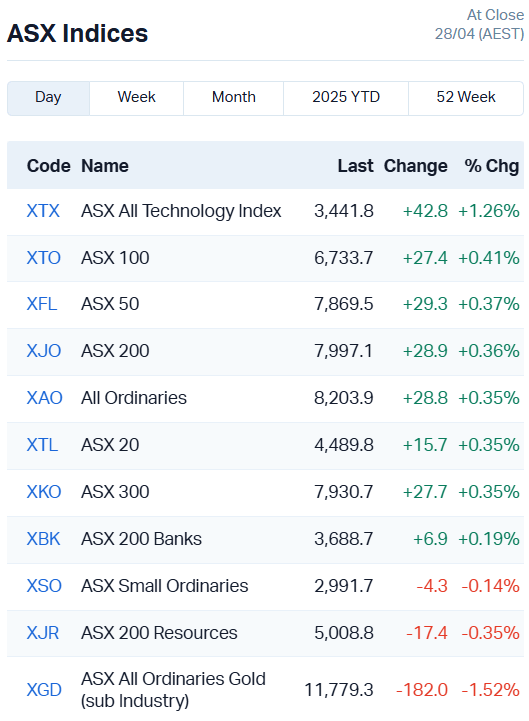Screen dimensions: 529x721
Task: Open the XKO index link
Action: [x=44, y=492]
